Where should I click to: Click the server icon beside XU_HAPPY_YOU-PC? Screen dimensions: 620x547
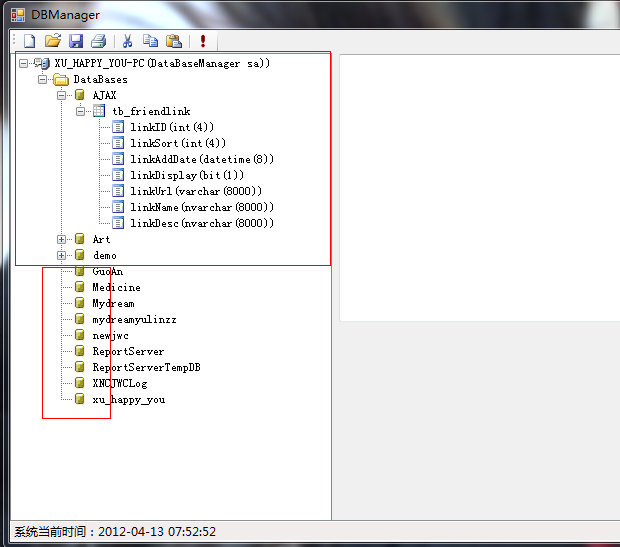click(42, 63)
